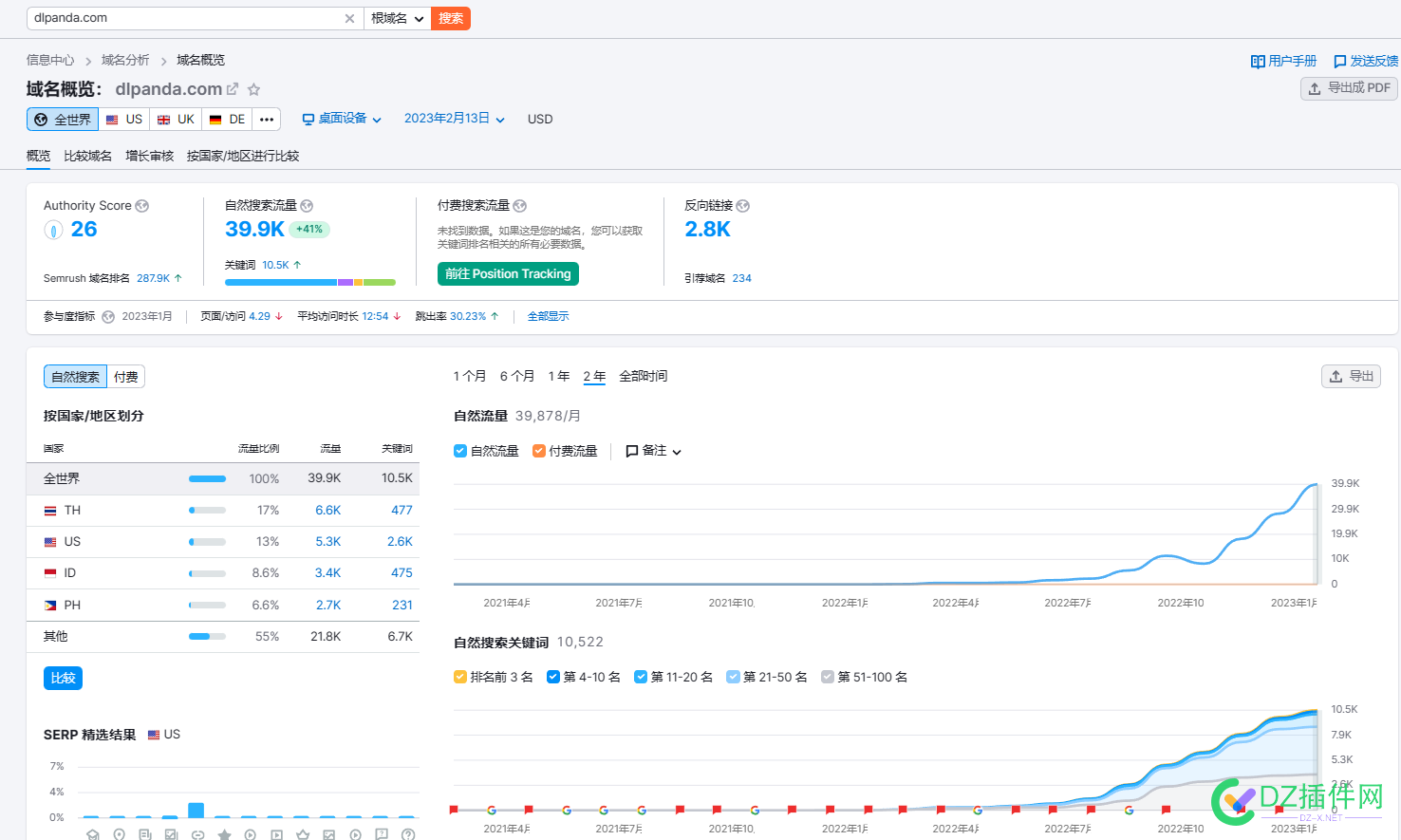Star dlpanda.com as favorite
This screenshot has height=840, width=1401.
coord(253,89)
